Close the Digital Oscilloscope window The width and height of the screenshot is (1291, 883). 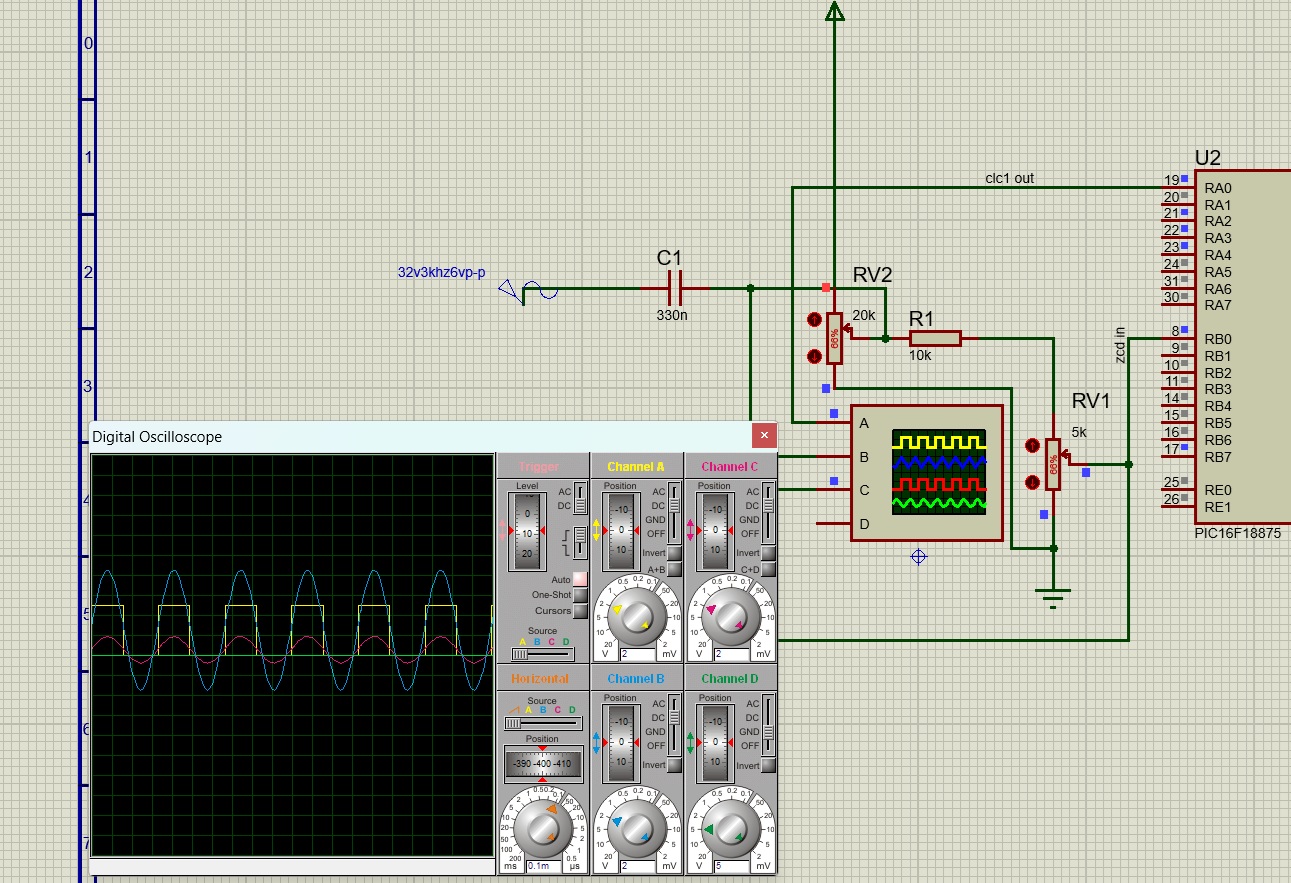pos(763,436)
